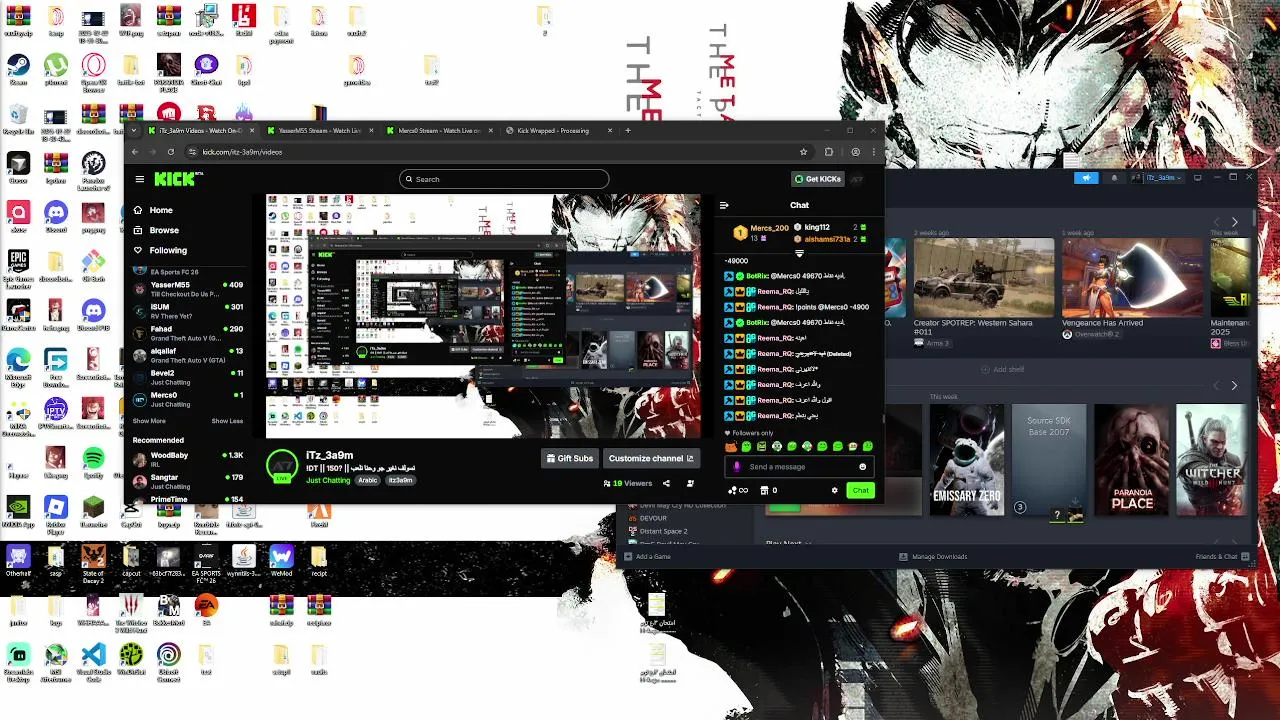
Task: Open YasserM55 channel in following list
Action: tap(188, 289)
